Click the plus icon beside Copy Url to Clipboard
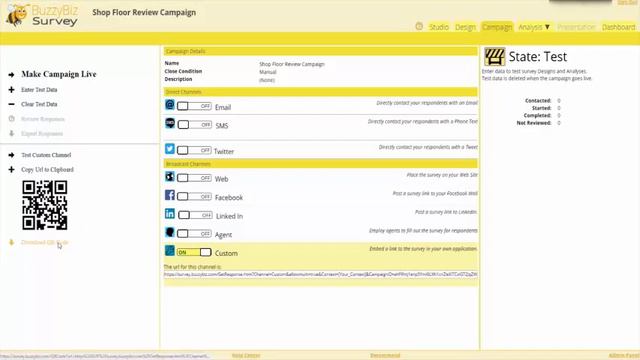This screenshot has width=640, height=360. pos(11,169)
